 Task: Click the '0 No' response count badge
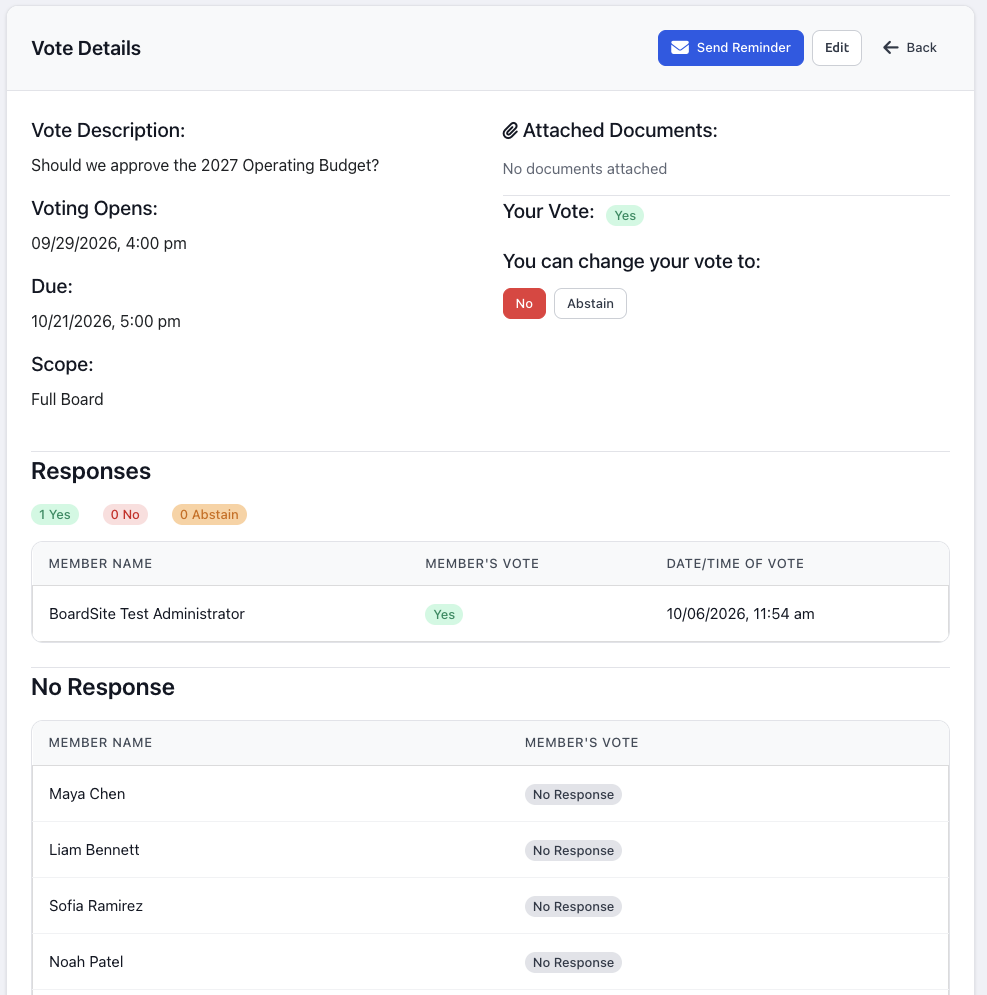(x=125, y=515)
